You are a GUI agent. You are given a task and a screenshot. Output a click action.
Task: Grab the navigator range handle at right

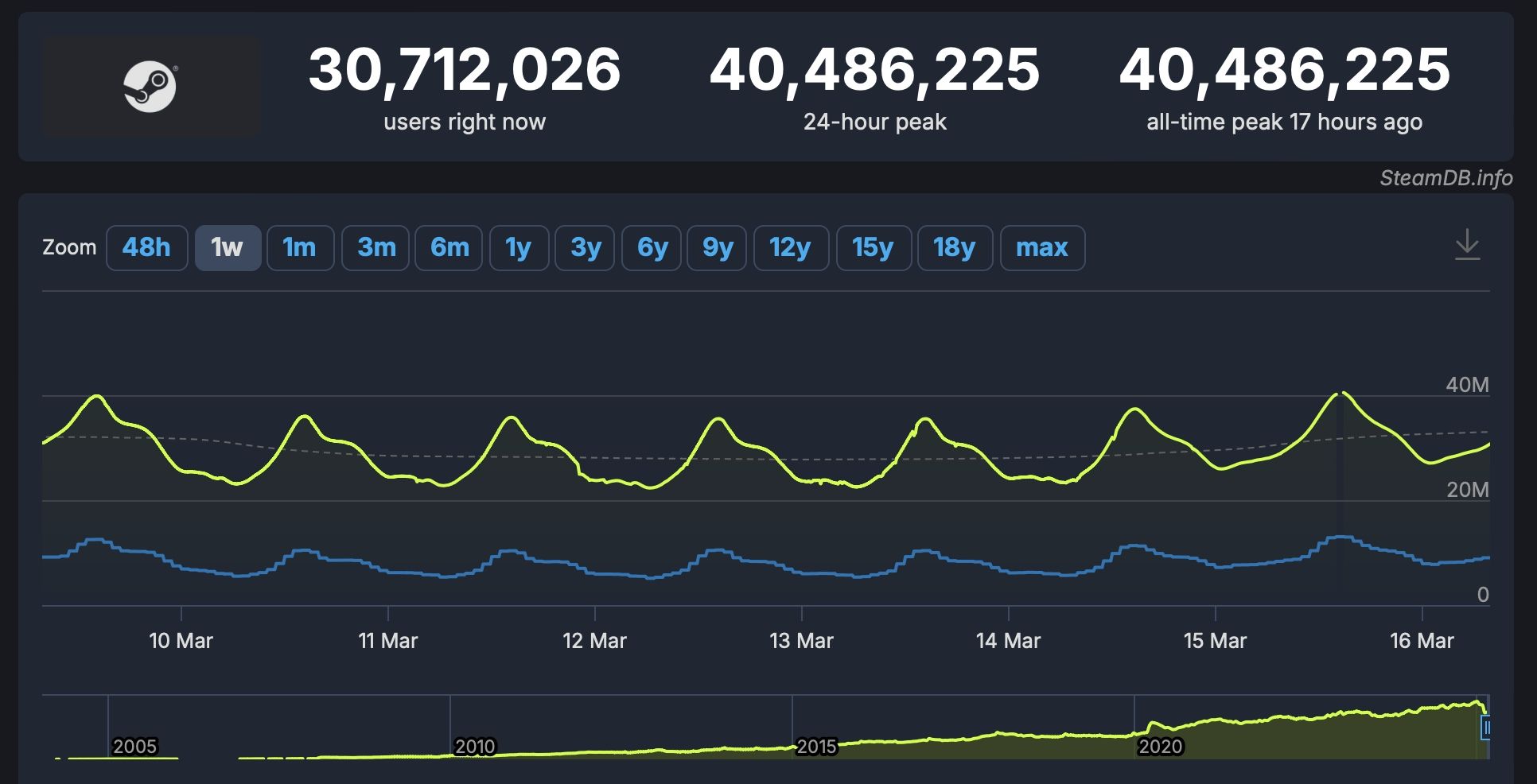[1485, 728]
